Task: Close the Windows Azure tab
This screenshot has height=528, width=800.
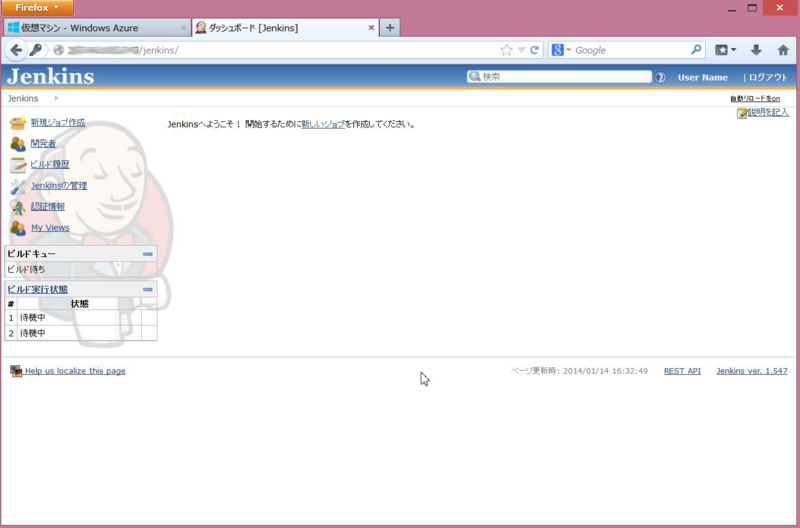Action: (x=184, y=28)
